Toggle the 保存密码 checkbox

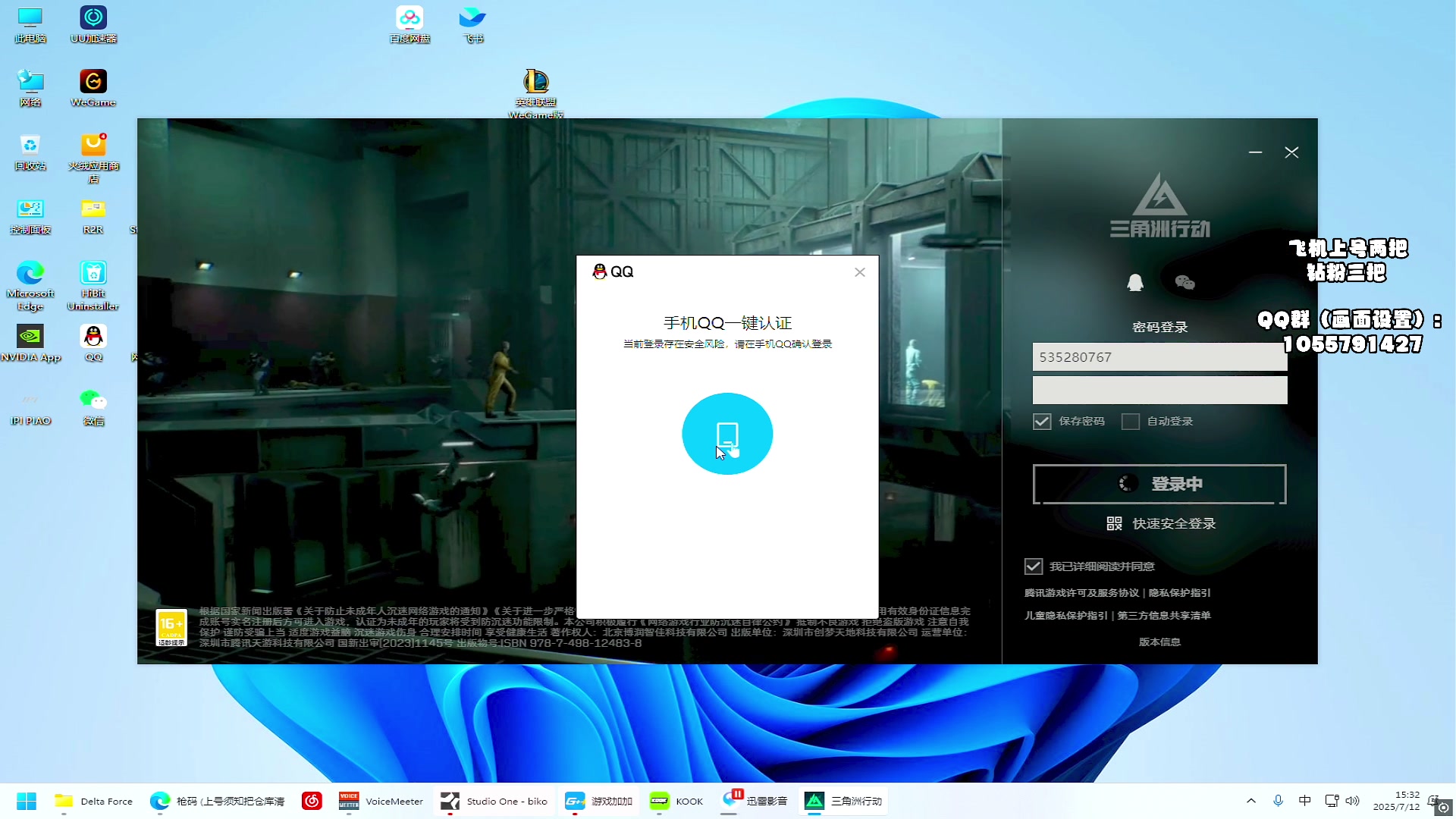(1042, 422)
